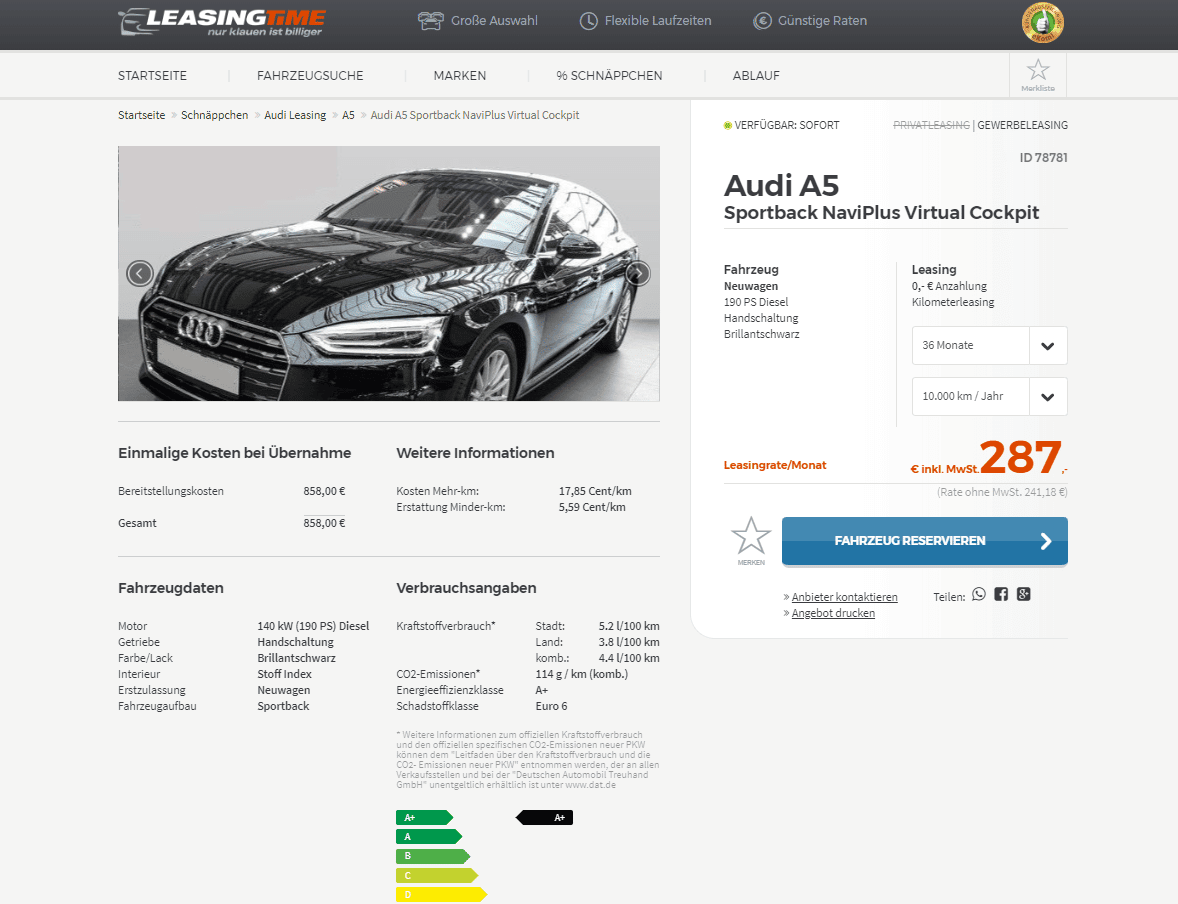This screenshot has height=904, width=1178.
Task: Click the Brillantschwarz Farbe/Lack value
Action: (296, 658)
